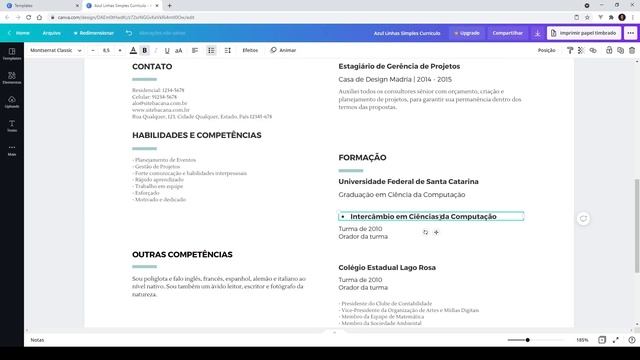Viewport: 640px width, 360px height.
Task: Bookmark page with star icon
Action: tap(587, 17)
